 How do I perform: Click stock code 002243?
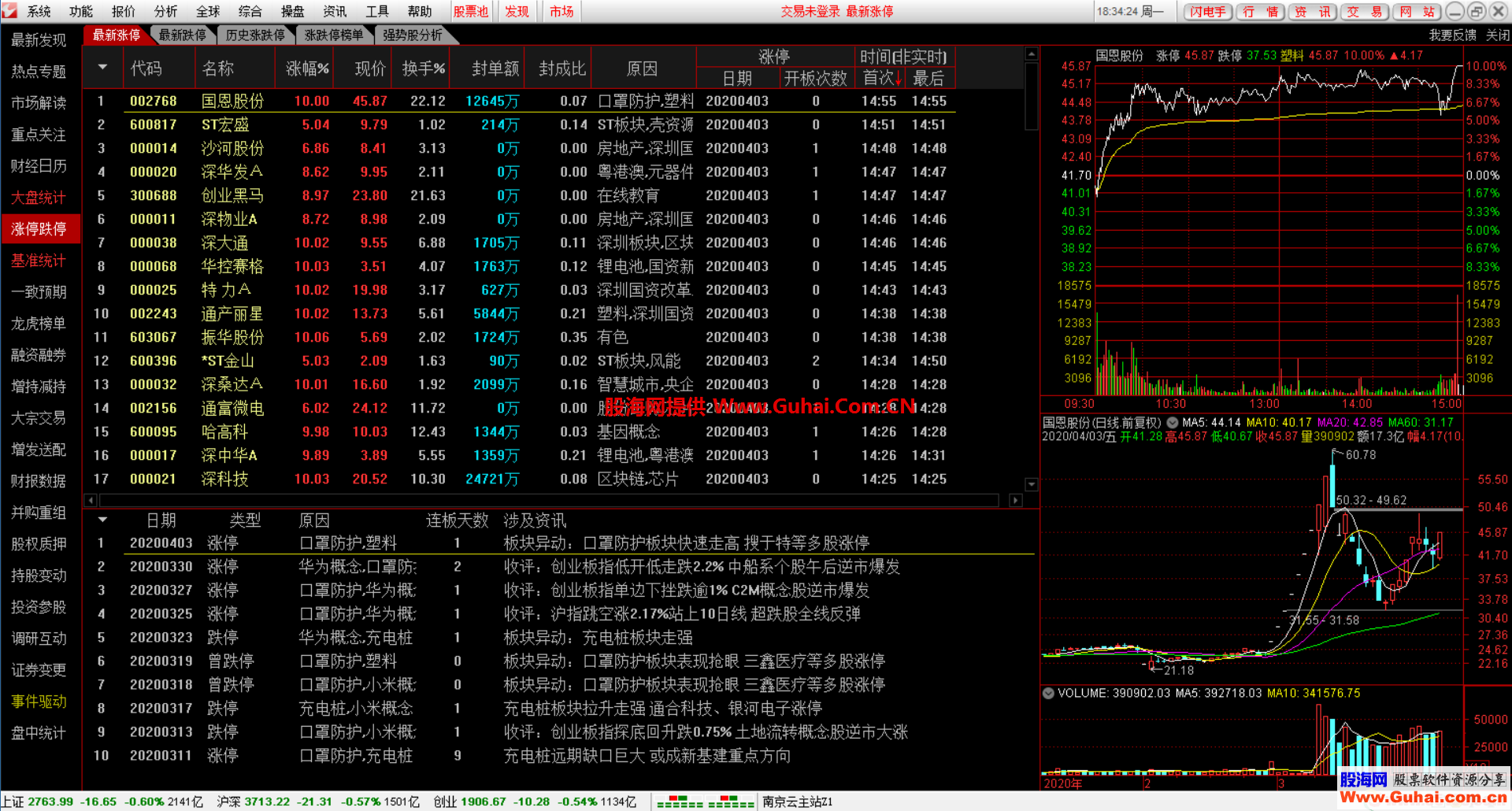click(154, 313)
